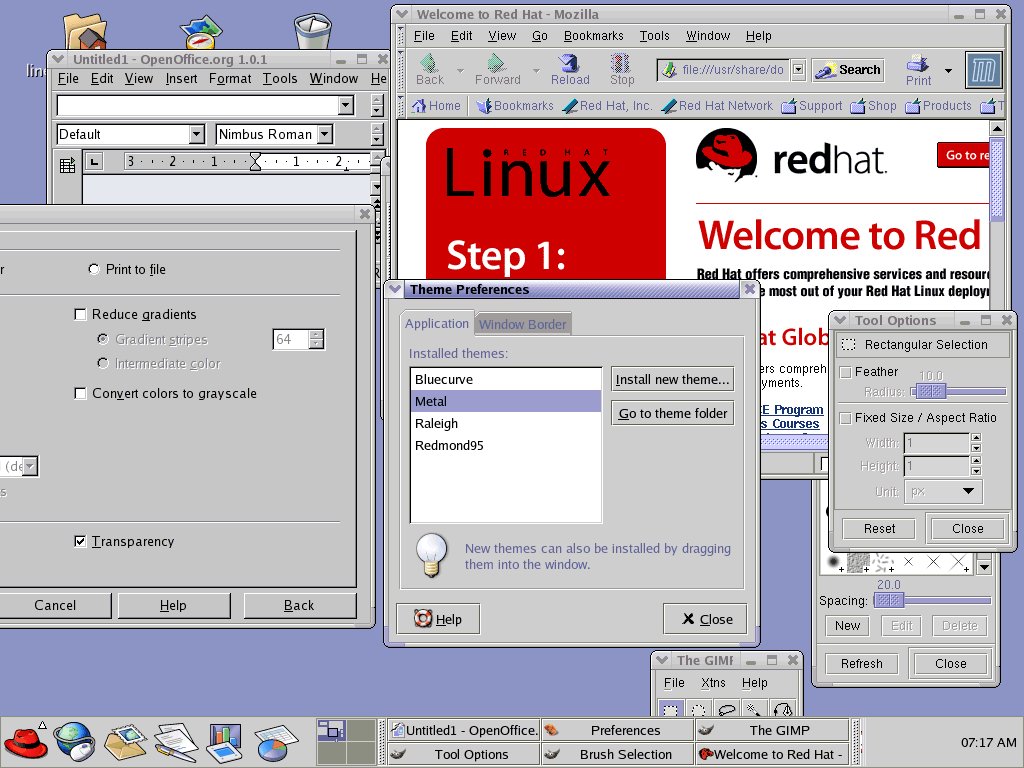
Task: Launch the spreadsheet pie-chart panel icon
Action: pyautogui.click(x=276, y=743)
